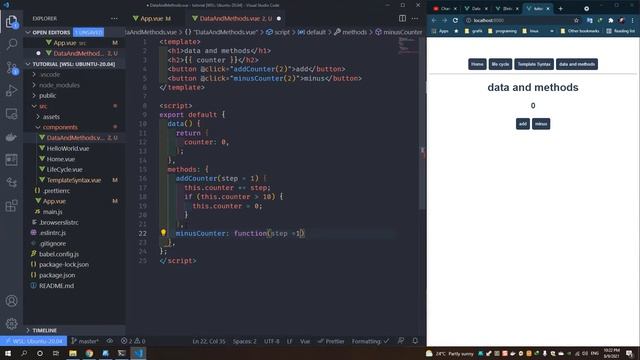The image size is (640, 360).
Task: Open main.js in the explorer
Action: point(53,212)
